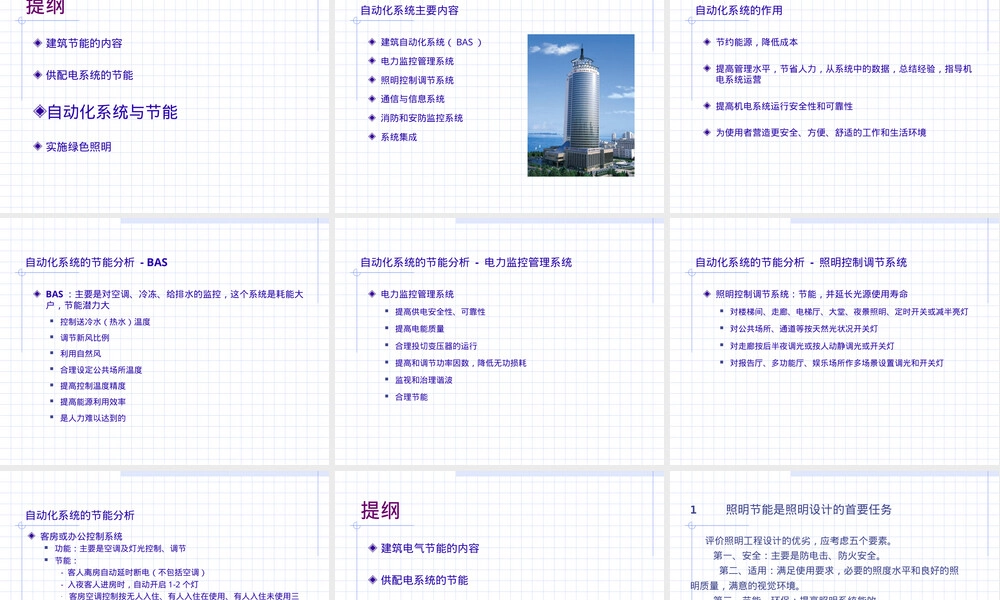Click line 功能：主要是空调及灯光控制、调节
The height and width of the screenshot is (600, 1000).
click(120, 548)
